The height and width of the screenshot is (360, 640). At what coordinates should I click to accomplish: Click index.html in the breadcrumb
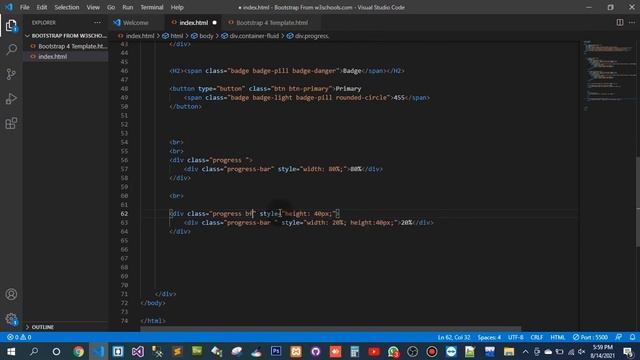140,36
